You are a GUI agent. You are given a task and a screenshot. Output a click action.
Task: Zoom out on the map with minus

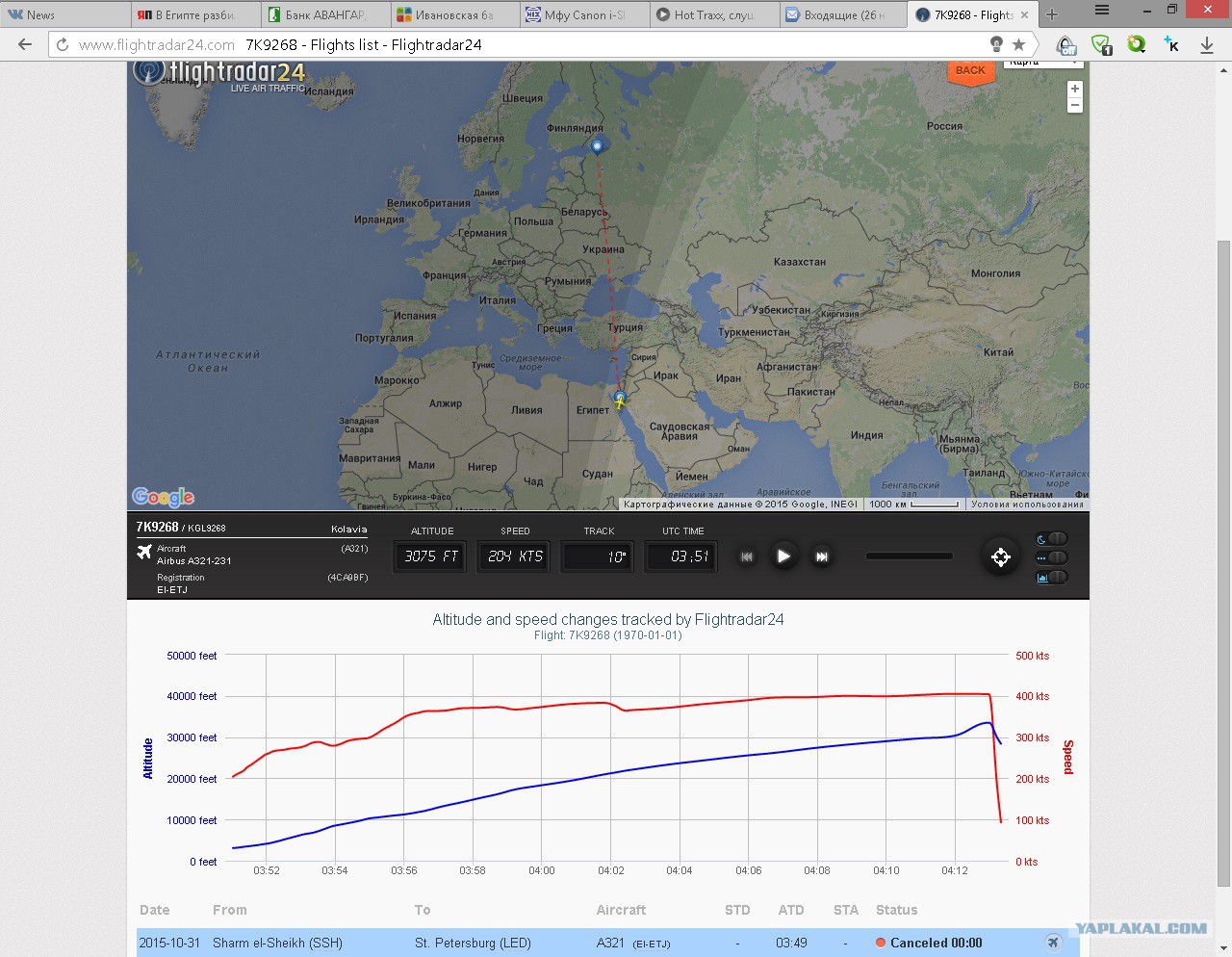1075,105
